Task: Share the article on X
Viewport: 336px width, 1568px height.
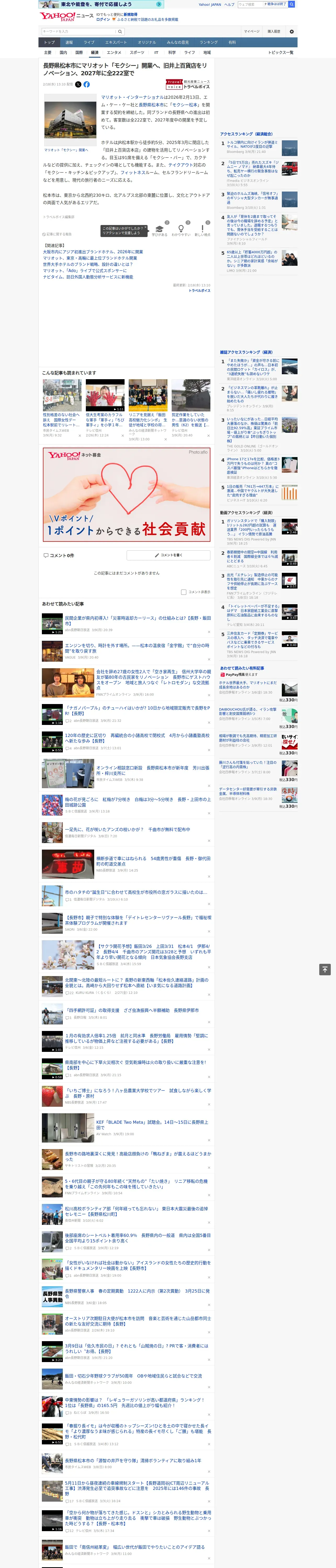Action: click(x=78, y=85)
